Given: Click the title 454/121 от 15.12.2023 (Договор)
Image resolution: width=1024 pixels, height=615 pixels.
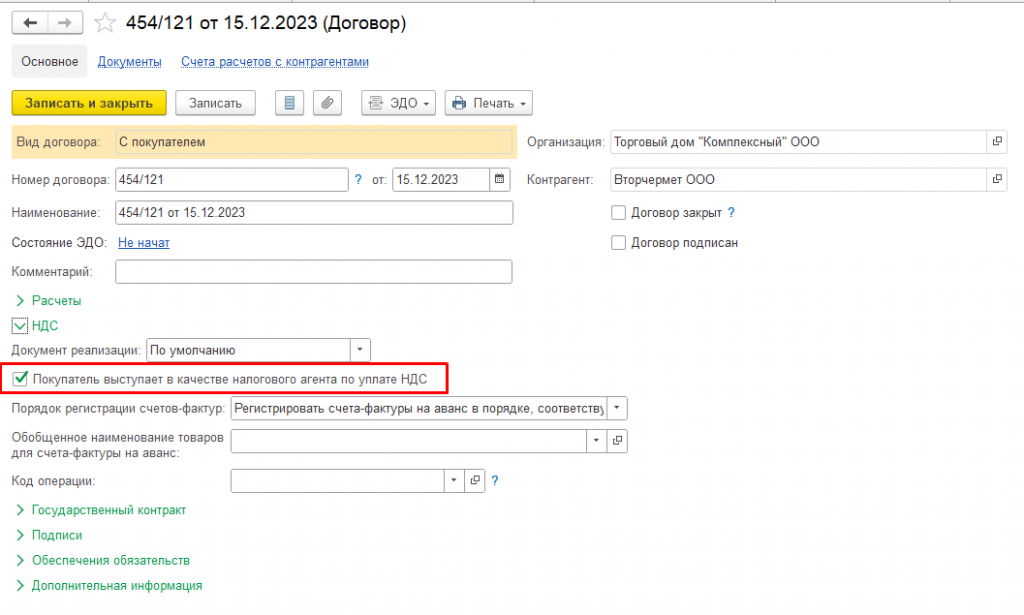Looking at the screenshot, I should [266, 23].
